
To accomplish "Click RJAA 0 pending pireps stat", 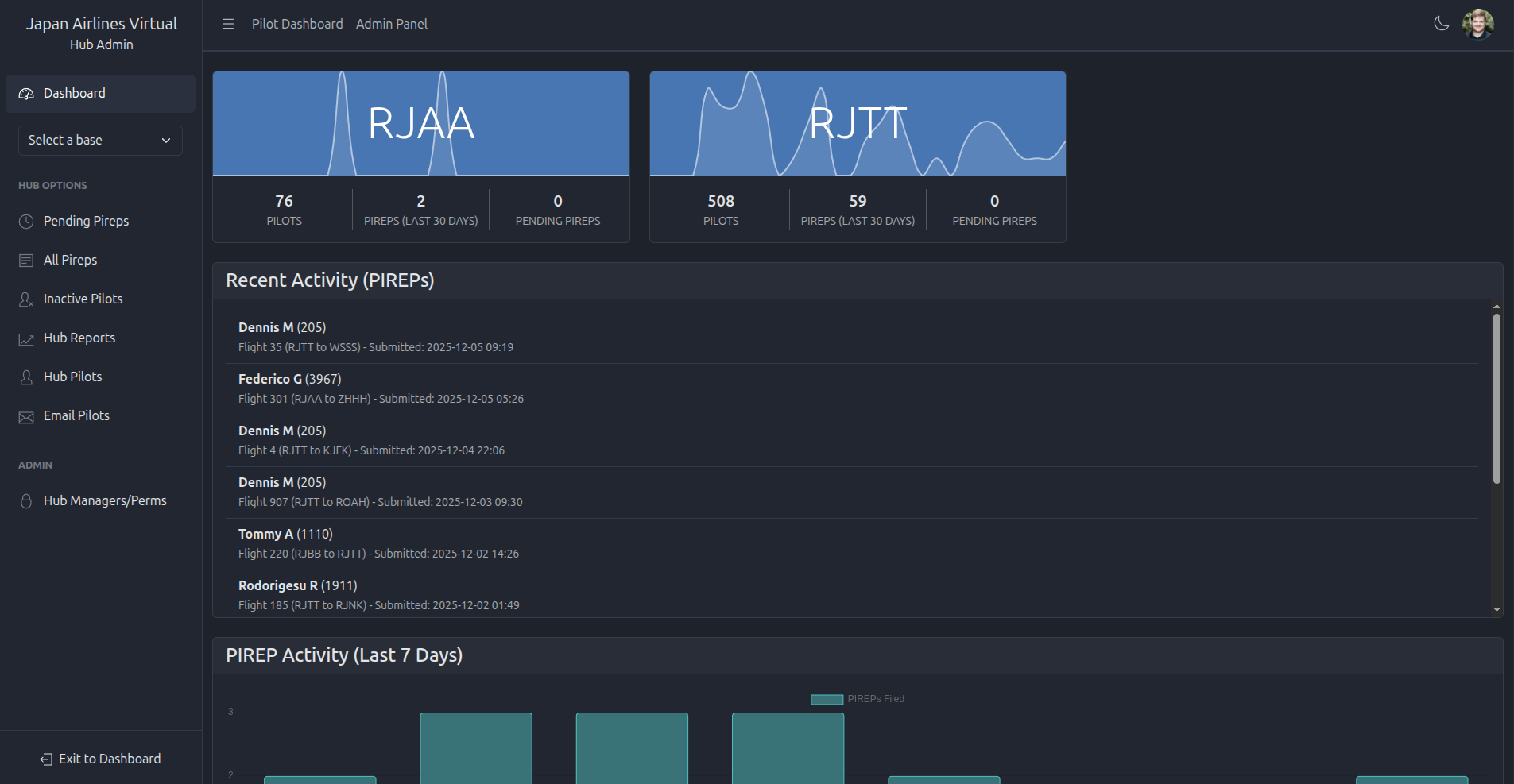I will (558, 210).
